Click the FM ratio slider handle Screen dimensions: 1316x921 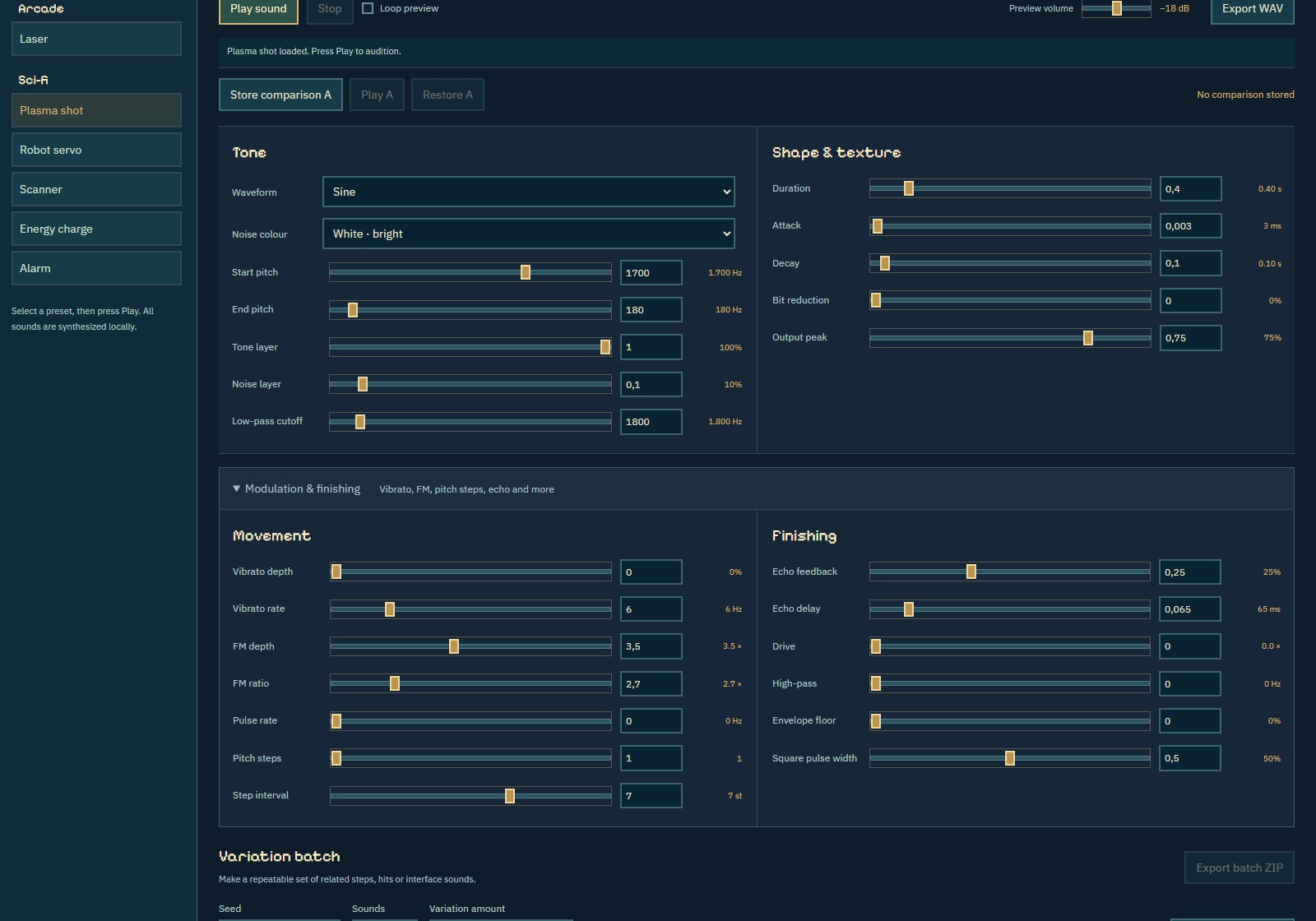(395, 683)
